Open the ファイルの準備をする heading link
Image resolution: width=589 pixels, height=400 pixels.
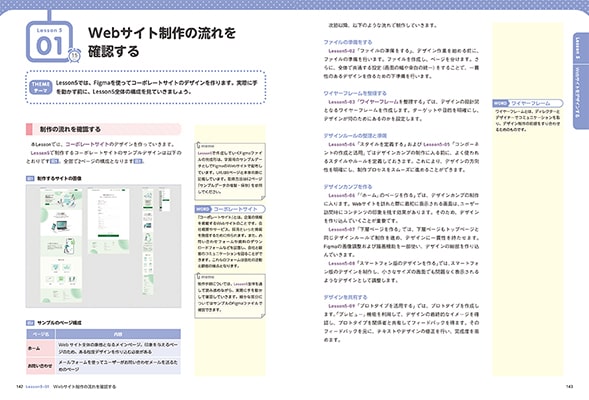(x=348, y=42)
